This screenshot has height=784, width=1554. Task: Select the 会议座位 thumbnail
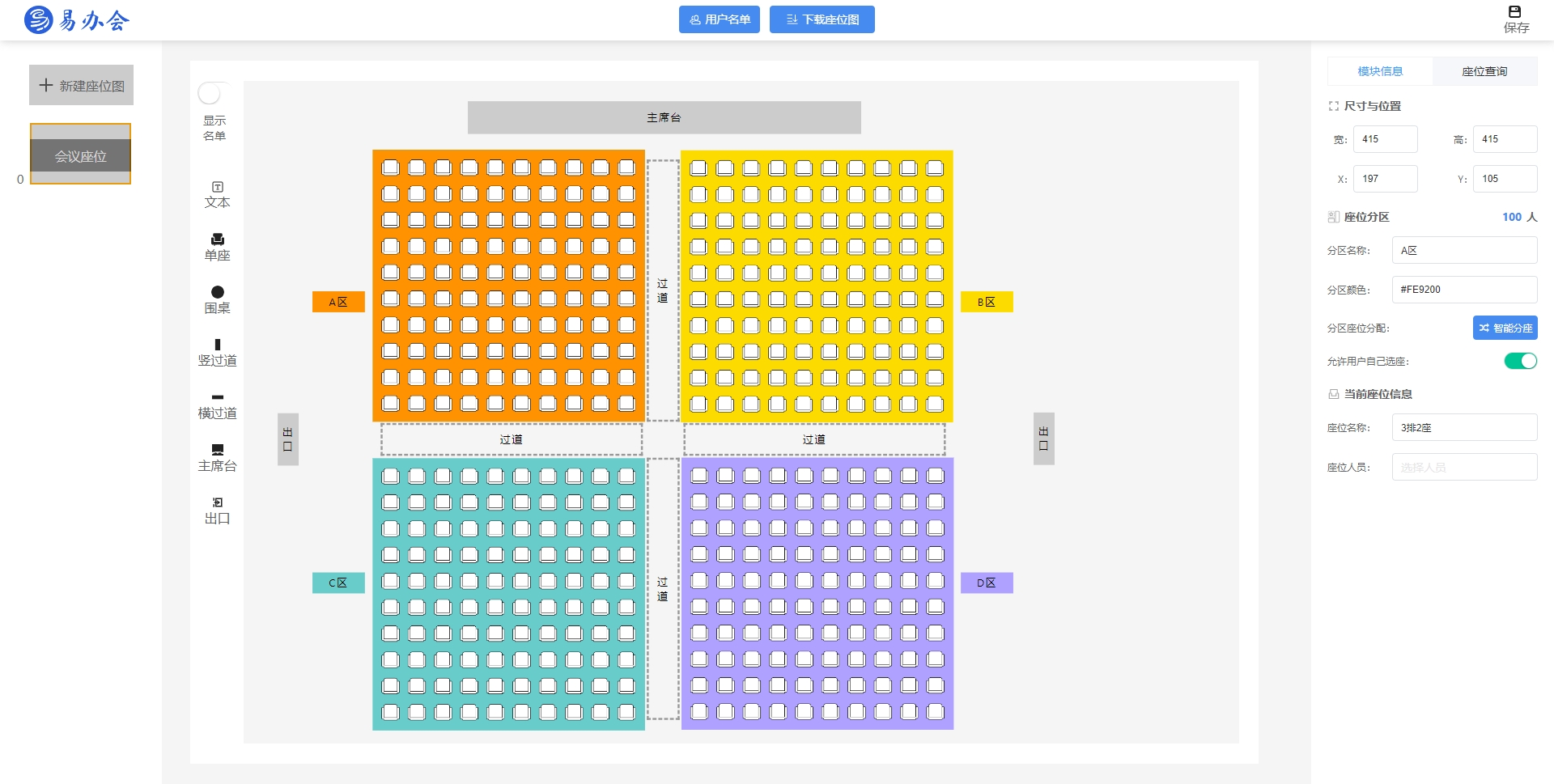point(80,154)
